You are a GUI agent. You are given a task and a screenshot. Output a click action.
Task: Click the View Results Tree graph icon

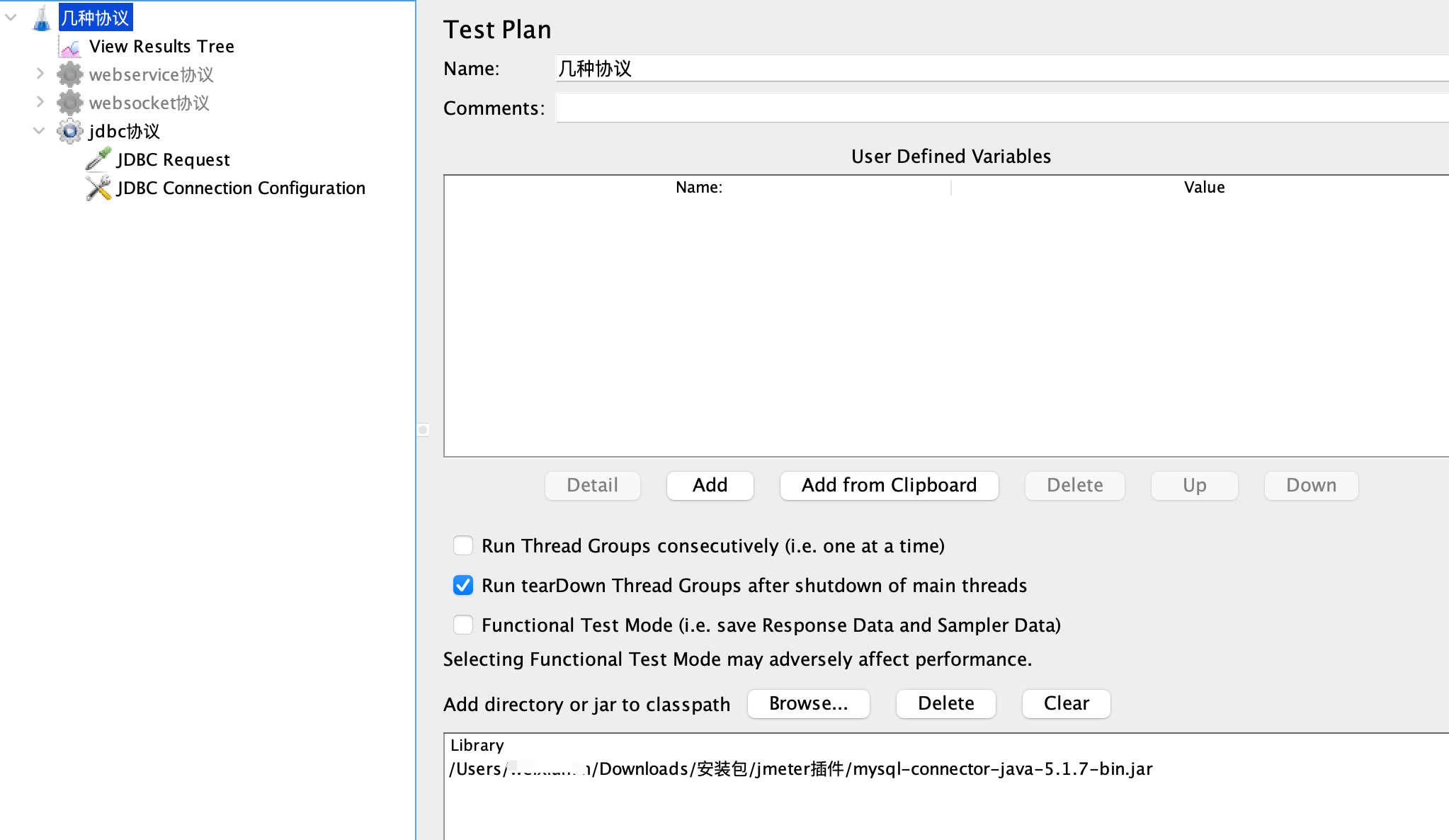click(70, 47)
